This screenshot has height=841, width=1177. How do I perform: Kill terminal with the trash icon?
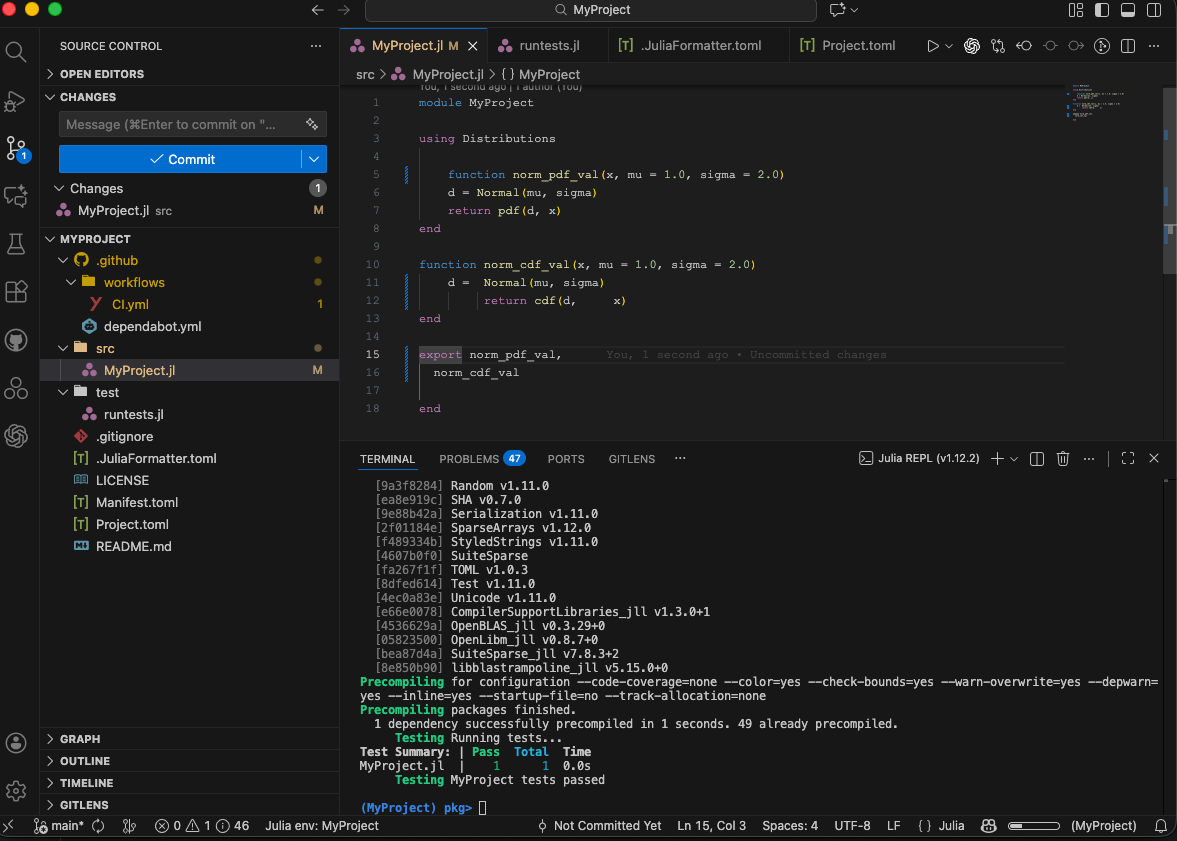pyautogui.click(x=1063, y=459)
